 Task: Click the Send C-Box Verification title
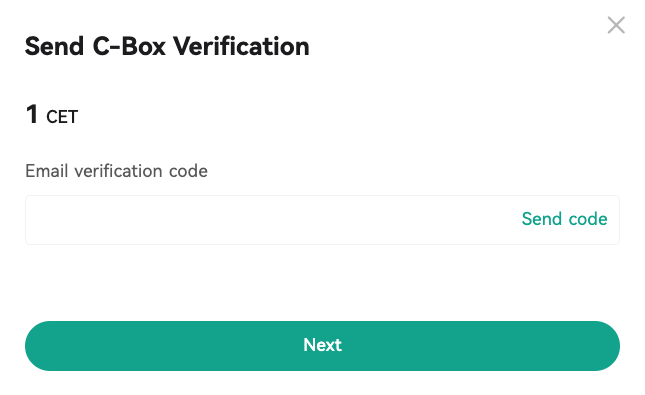coord(167,46)
